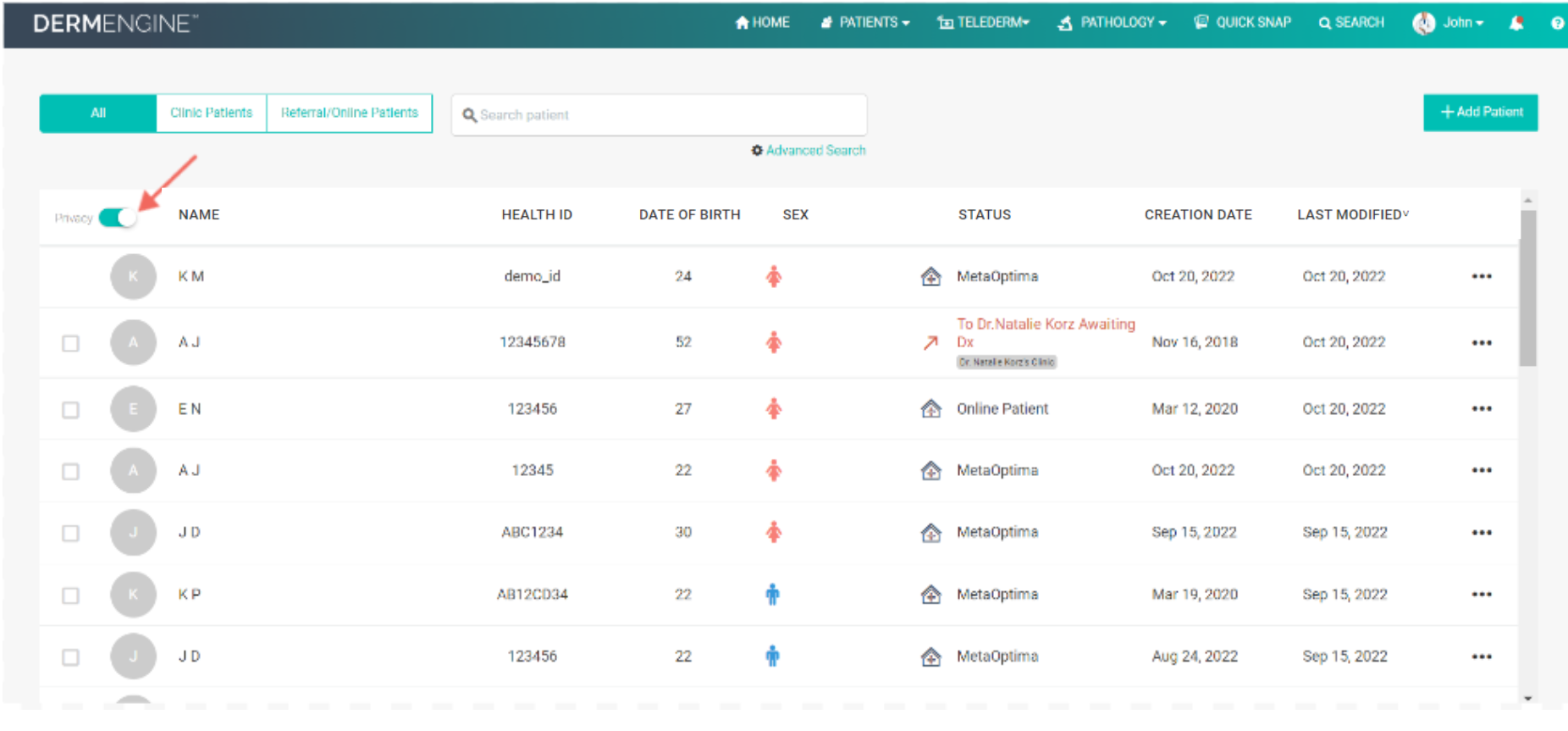Select the checkbox for patient K P
1568x731 pixels.
coord(70,595)
